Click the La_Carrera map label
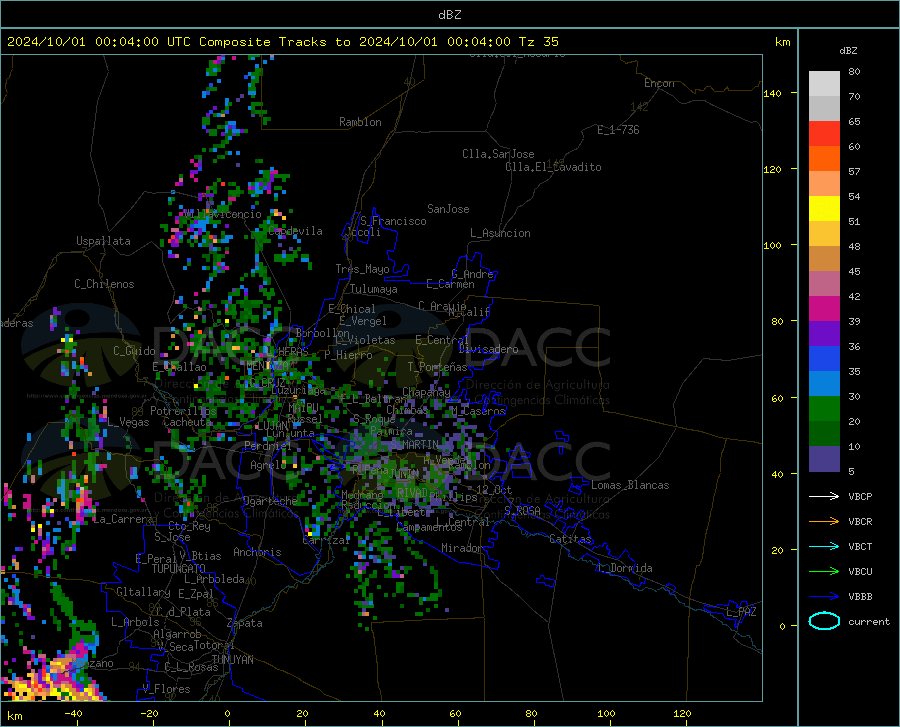Viewport: 900px width, 727px height. click(x=123, y=519)
